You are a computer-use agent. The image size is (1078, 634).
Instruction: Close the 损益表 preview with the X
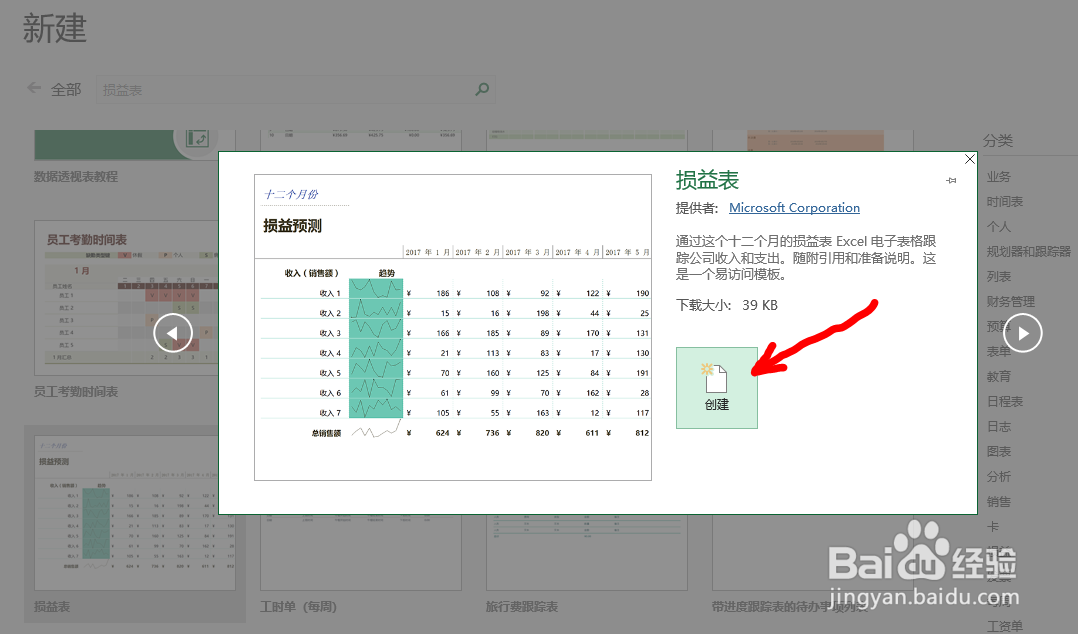[x=968, y=158]
